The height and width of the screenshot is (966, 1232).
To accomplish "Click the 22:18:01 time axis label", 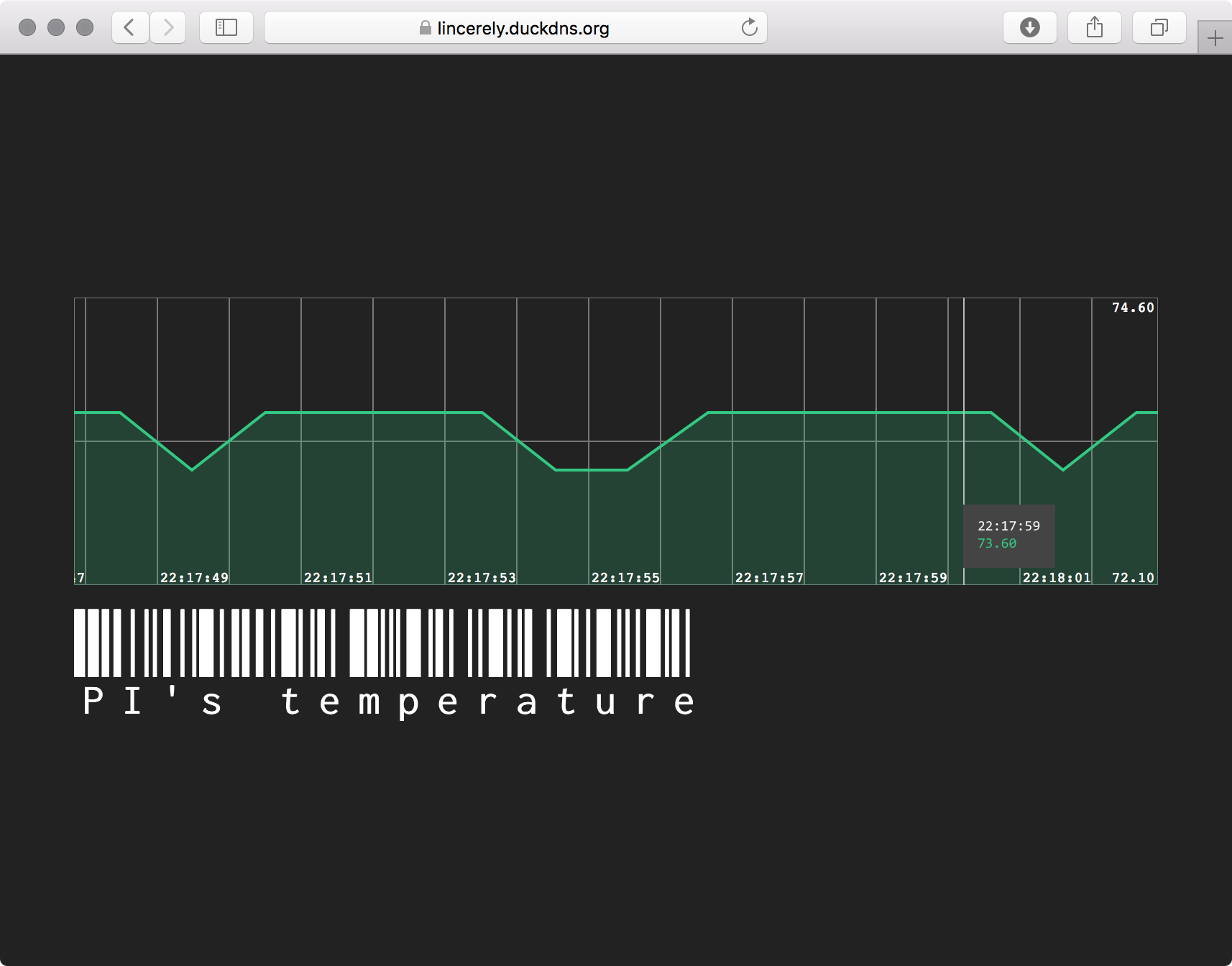I will 1057,578.
